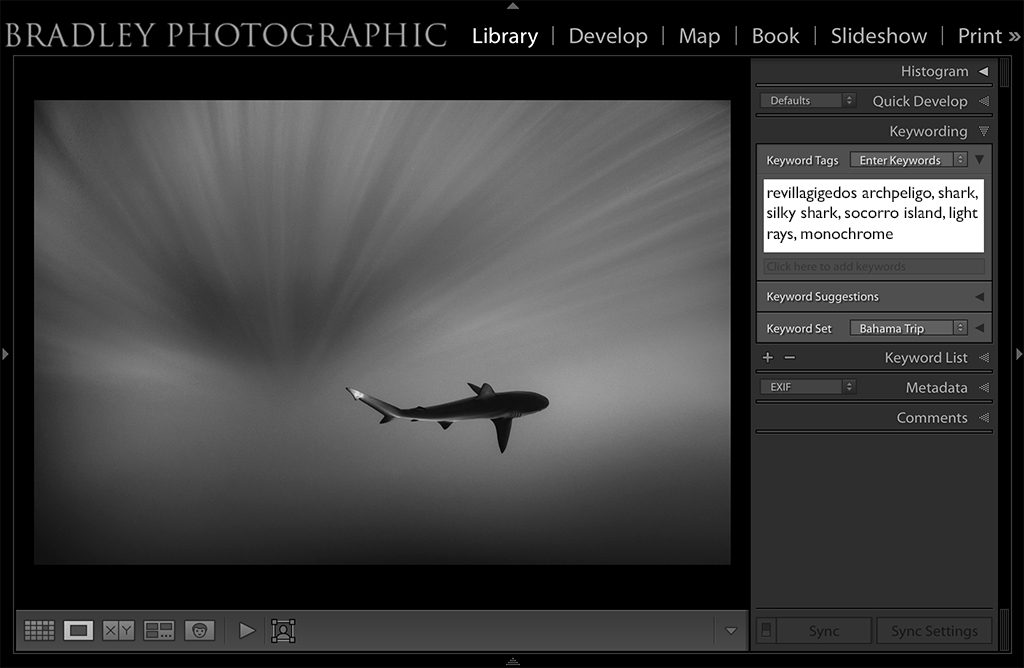1024x668 pixels.
Task: Click the Sync button
Action: coord(823,631)
